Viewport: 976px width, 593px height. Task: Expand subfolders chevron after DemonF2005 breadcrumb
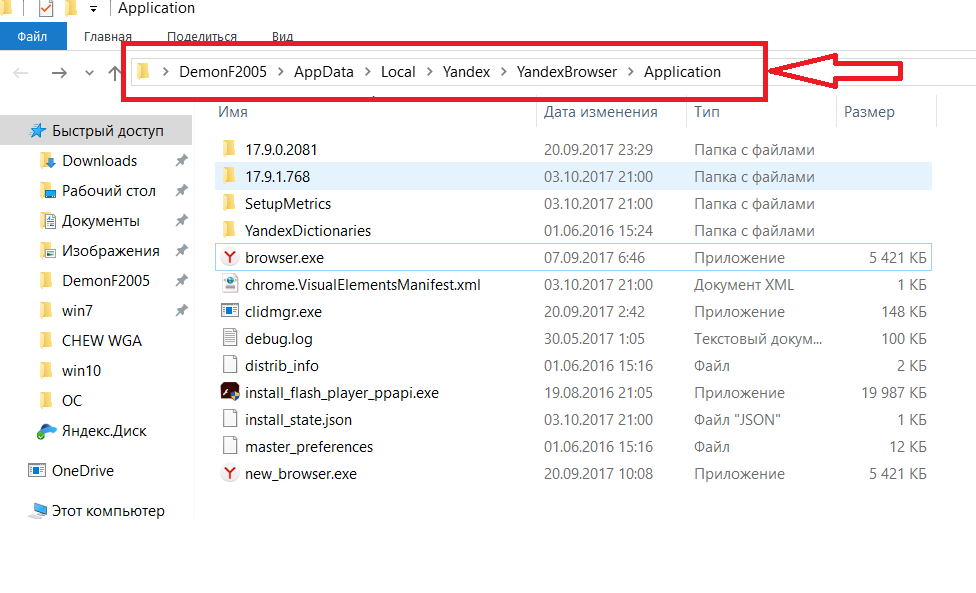281,72
